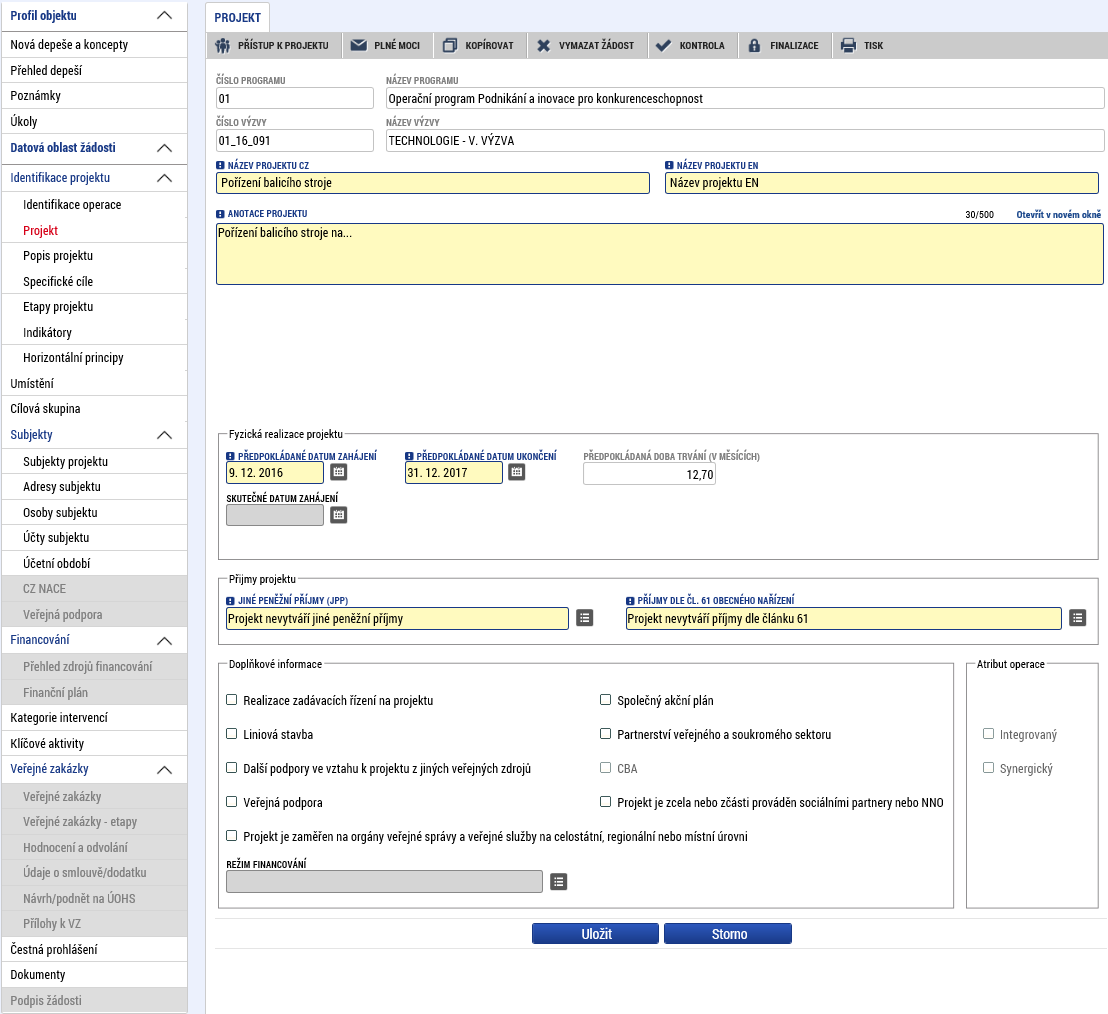The height and width of the screenshot is (1014, 1108).
Task: Open Účty subjektu in sidebar
Action: pyautogui.click(x=94, y=538)
